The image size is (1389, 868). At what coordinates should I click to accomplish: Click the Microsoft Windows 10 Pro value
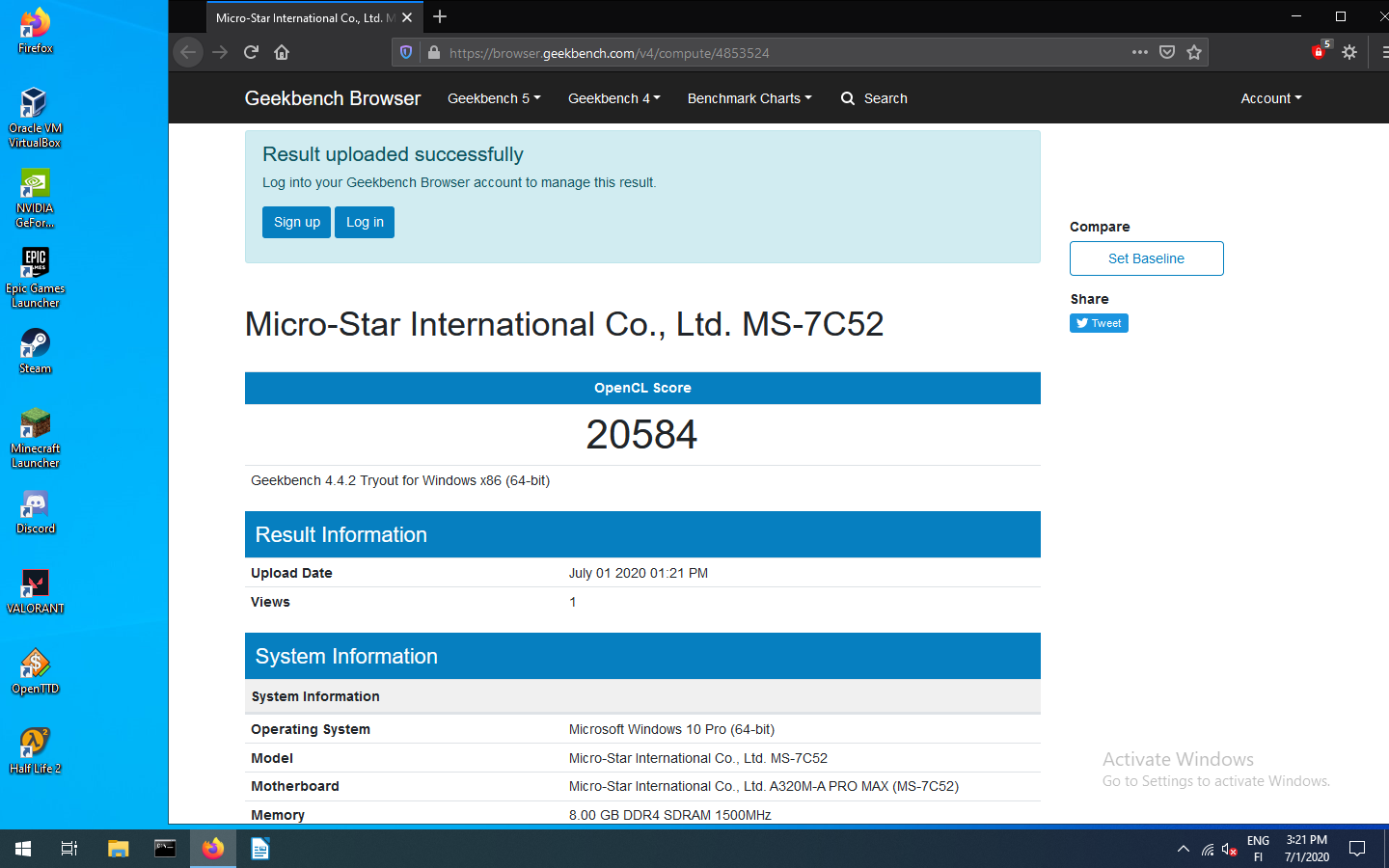pos(671,729)
